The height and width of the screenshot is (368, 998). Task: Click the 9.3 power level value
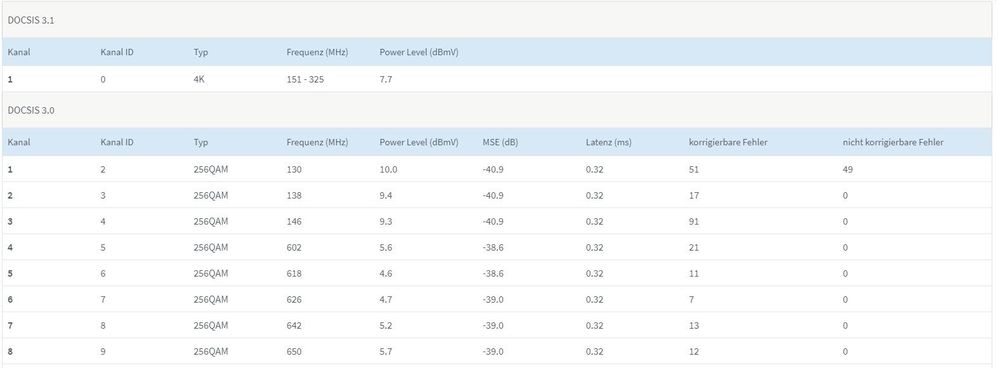386,222
